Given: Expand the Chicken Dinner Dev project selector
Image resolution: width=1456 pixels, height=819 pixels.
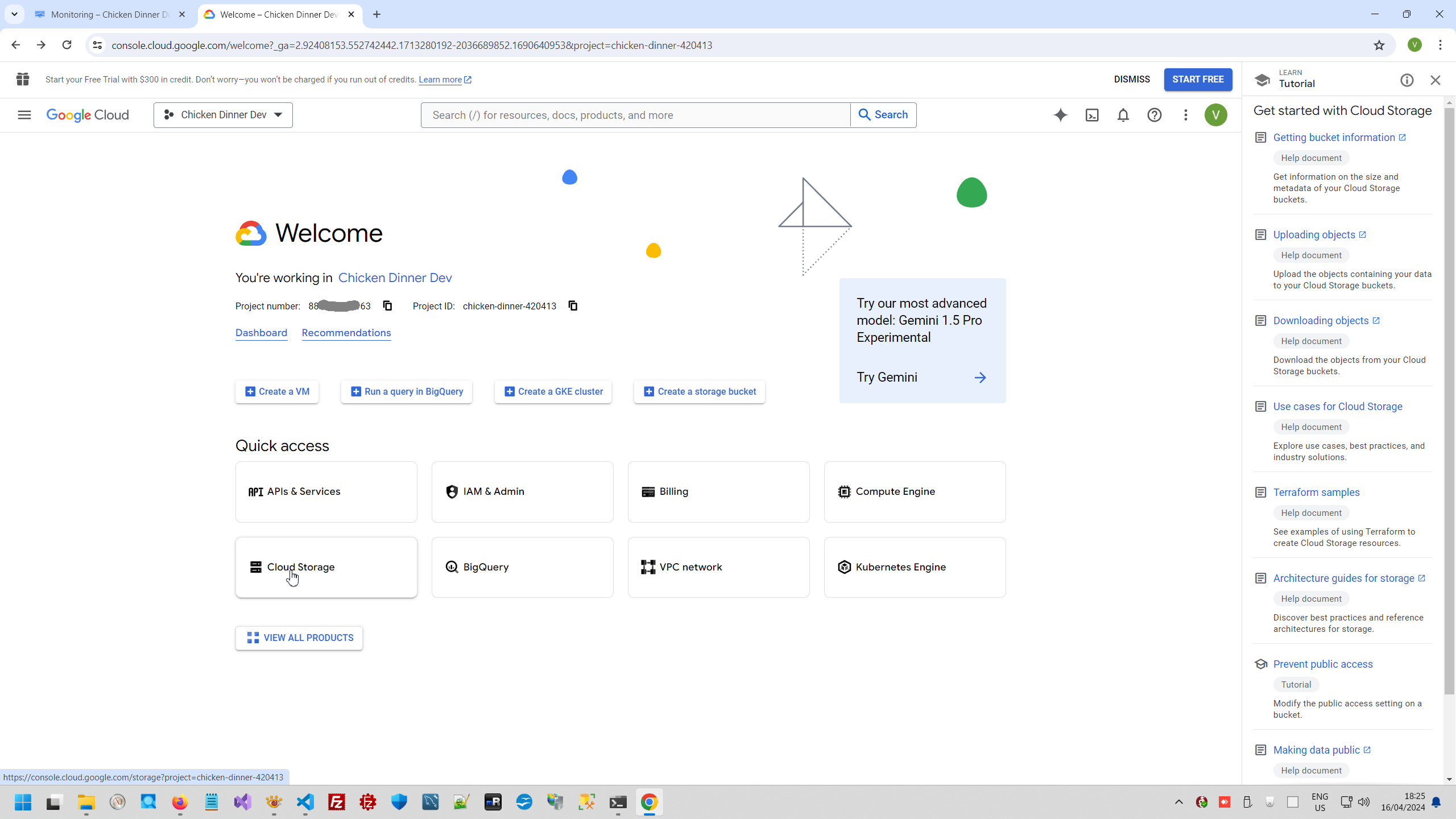Looking at the screenshot, I should click(223, 115).
